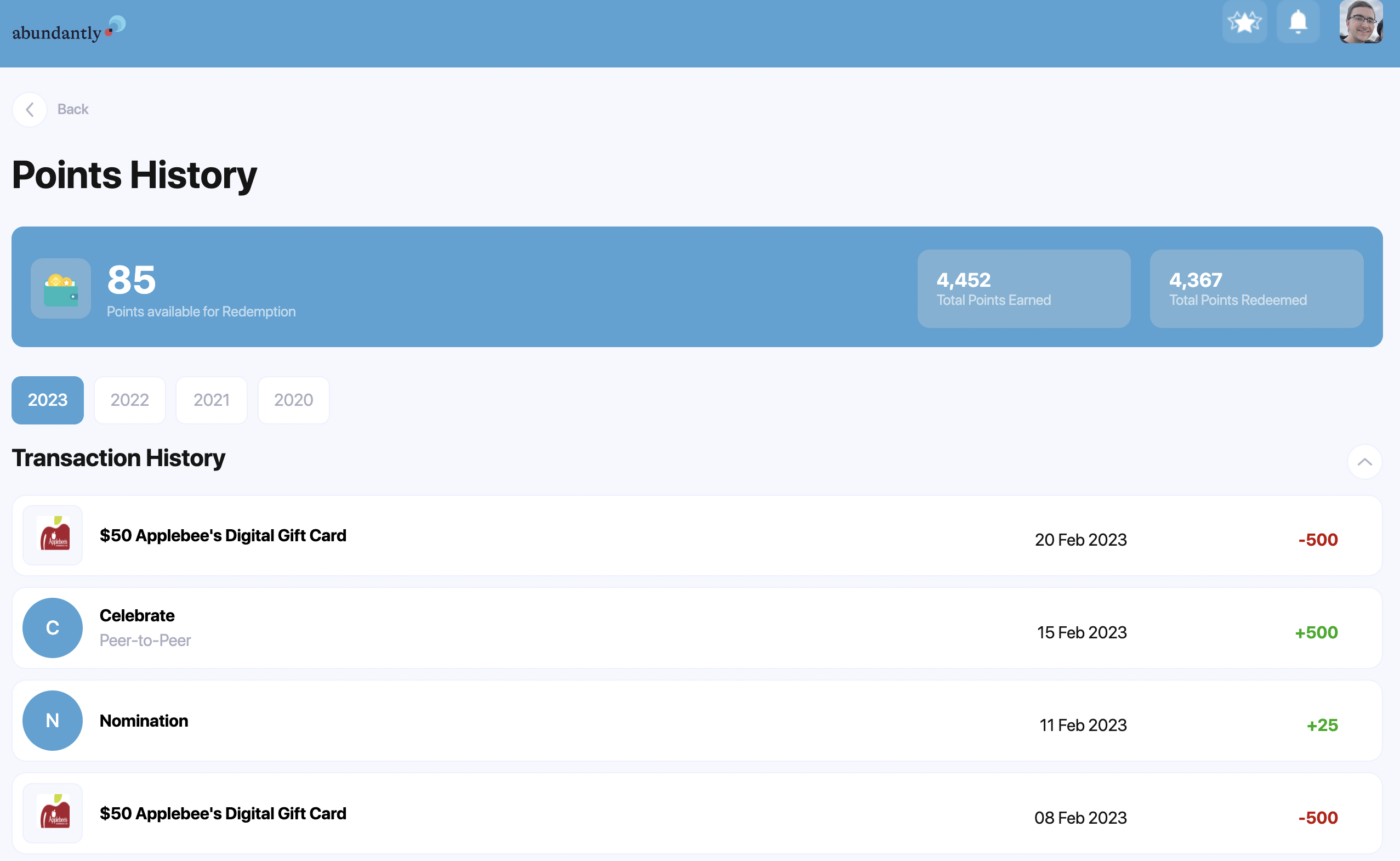Click the back arrow chevron
Viewport: 1400px width, 861px height.
[30, 109]
